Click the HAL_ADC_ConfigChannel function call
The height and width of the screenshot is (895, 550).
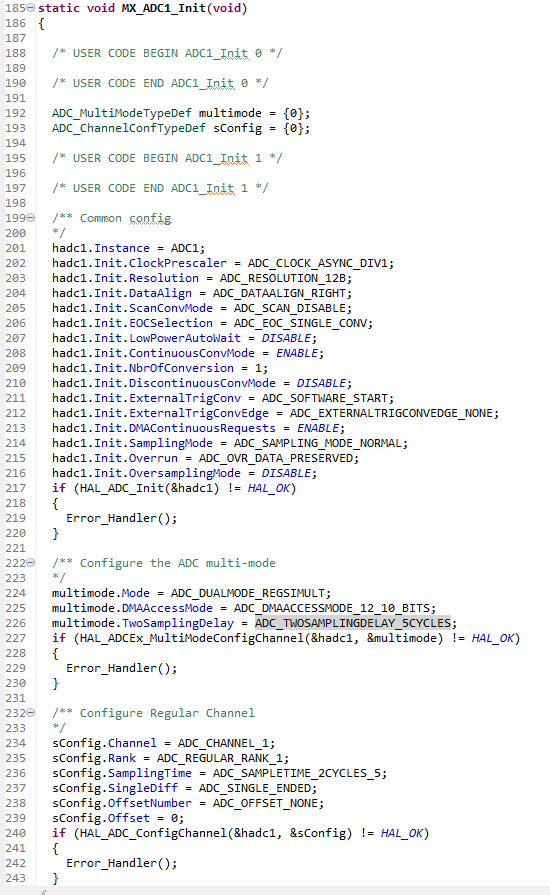coord(153,833)
